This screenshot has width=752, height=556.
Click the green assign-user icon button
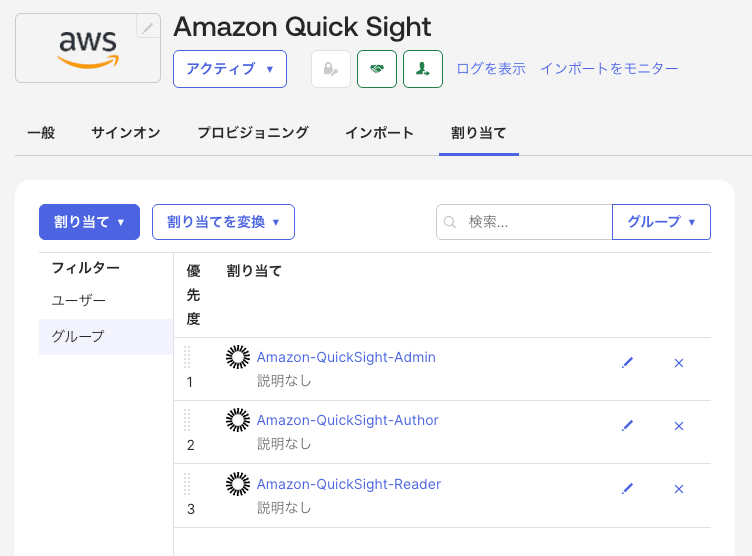coord(423,69)
